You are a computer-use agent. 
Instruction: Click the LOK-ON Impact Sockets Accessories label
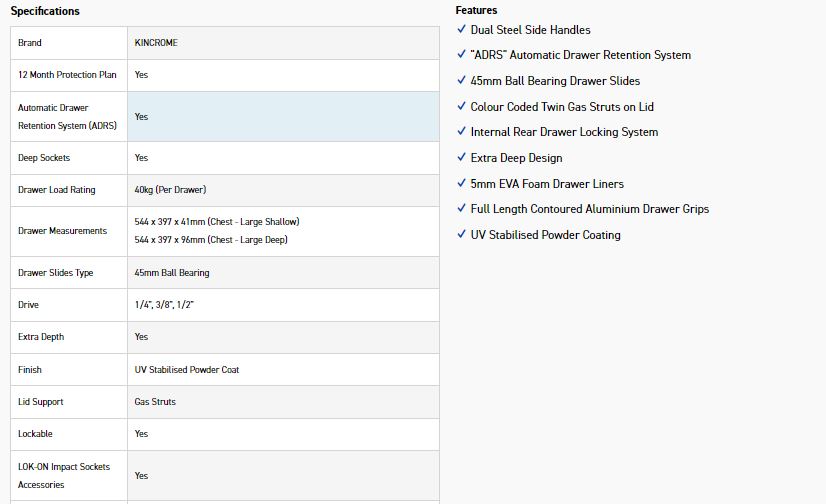click(x=64, y=476)
